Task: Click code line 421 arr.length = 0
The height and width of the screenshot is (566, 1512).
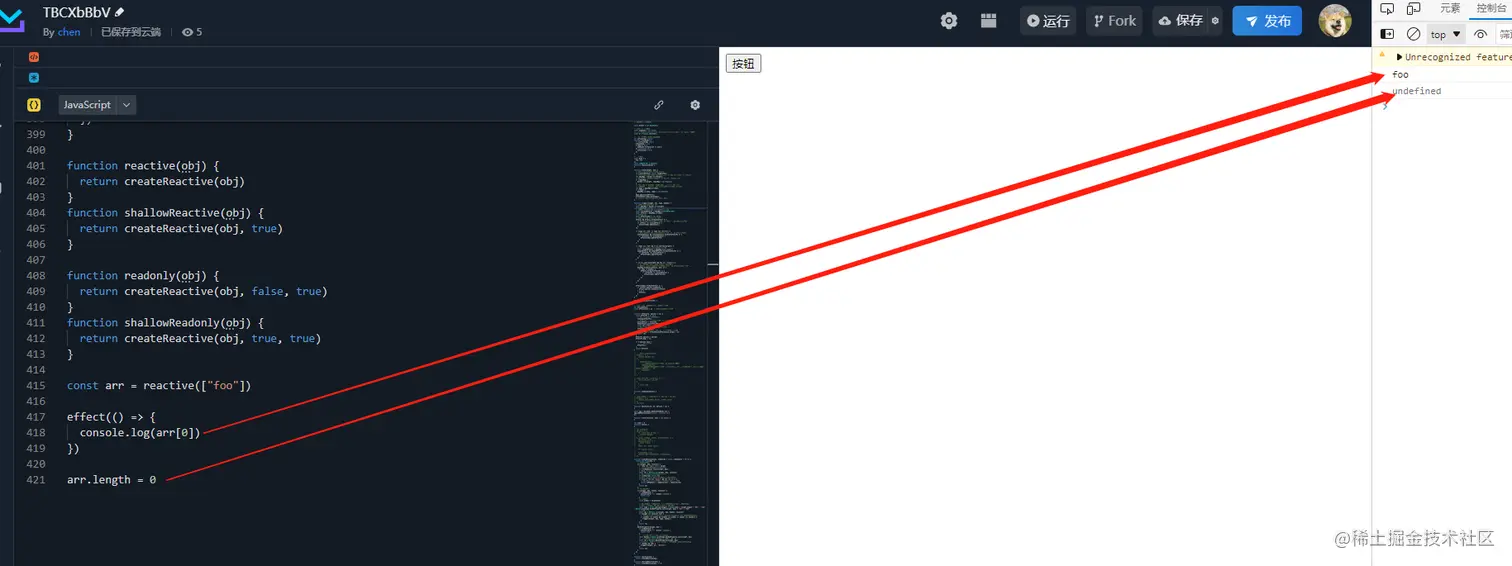Action: click(x=111, y=480)
